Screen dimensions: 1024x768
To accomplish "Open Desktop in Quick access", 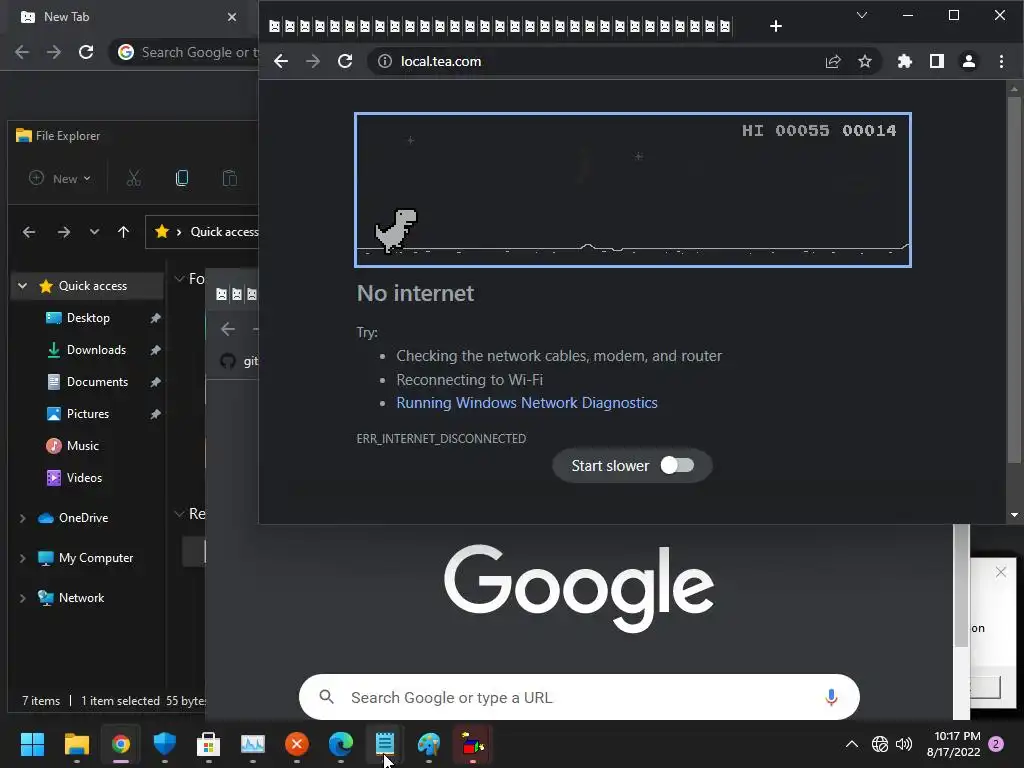I will coord(88,318).
